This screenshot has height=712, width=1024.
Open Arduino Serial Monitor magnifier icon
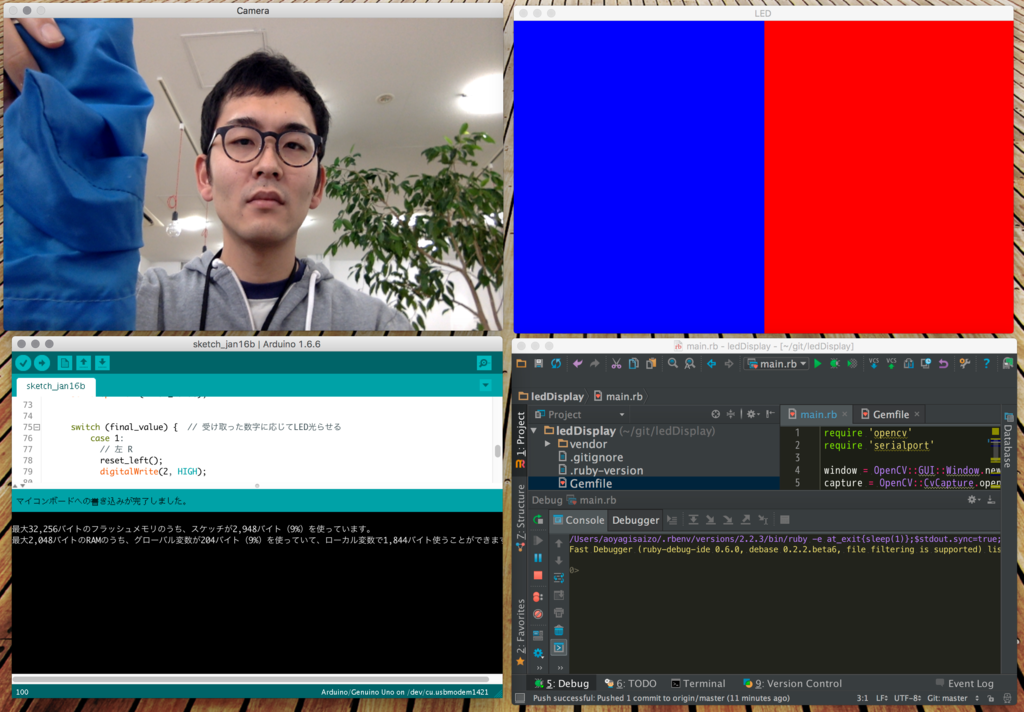(x=484, y=363)
